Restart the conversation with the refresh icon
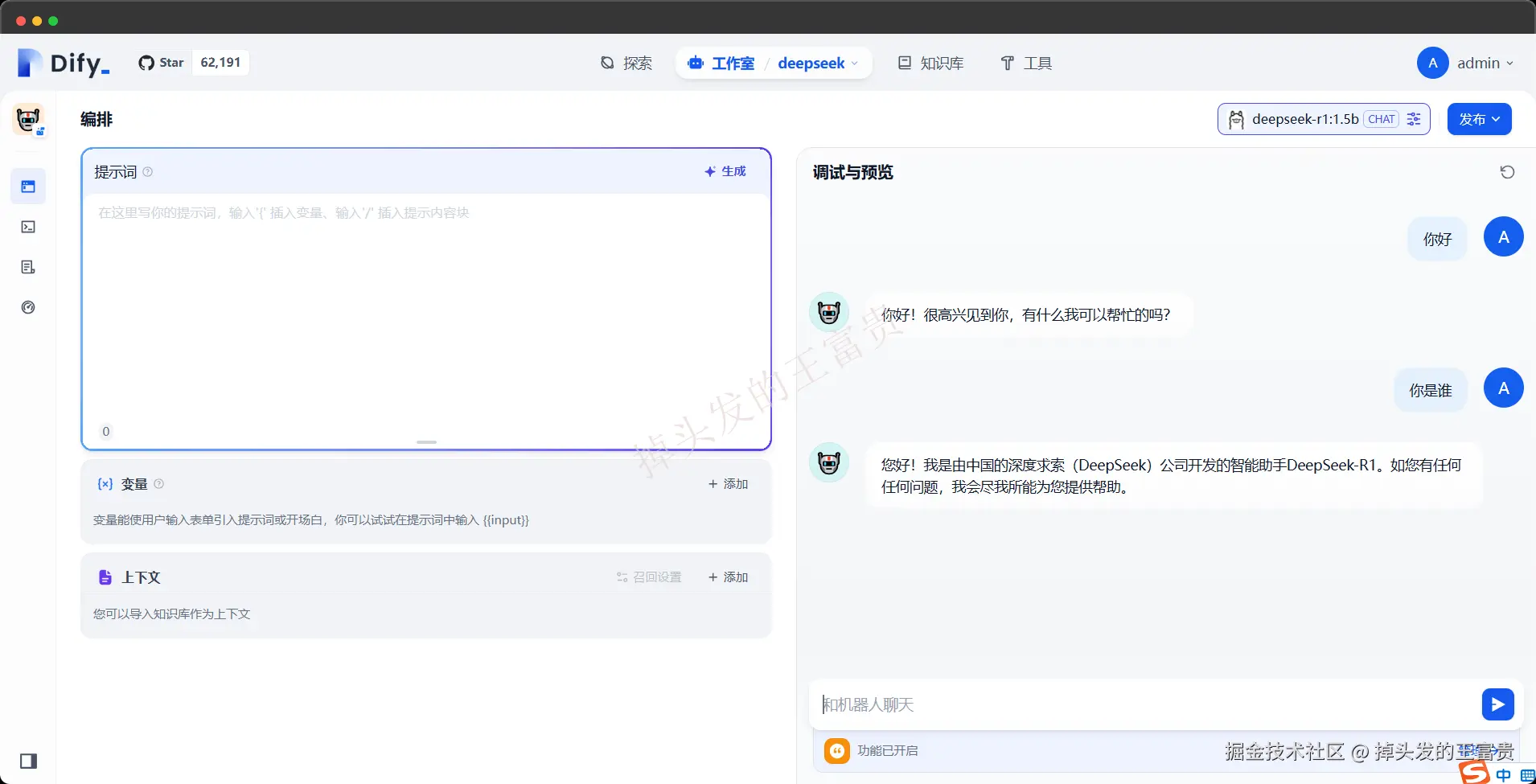This screenshot has height=784, width=1536. click(x=1507, y=172)
